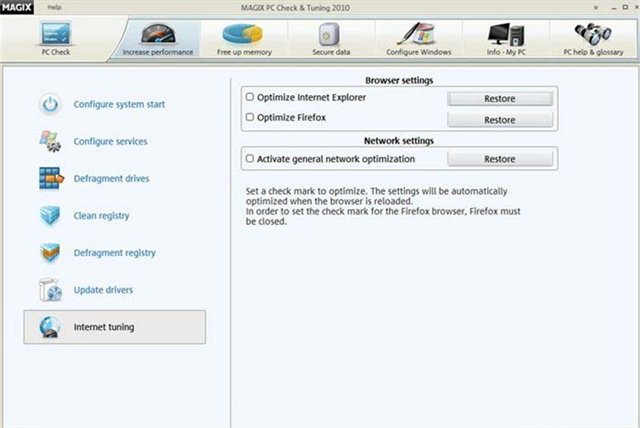Select Defragment registry in sidebar

[x=114, y=253]
